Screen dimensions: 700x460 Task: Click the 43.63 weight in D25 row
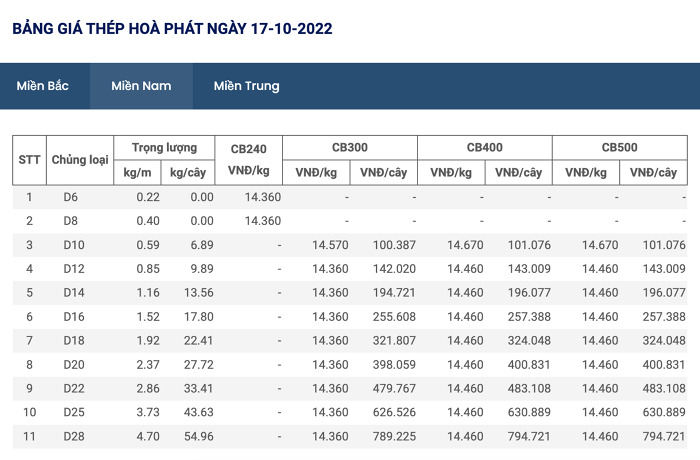pos(199,412)
